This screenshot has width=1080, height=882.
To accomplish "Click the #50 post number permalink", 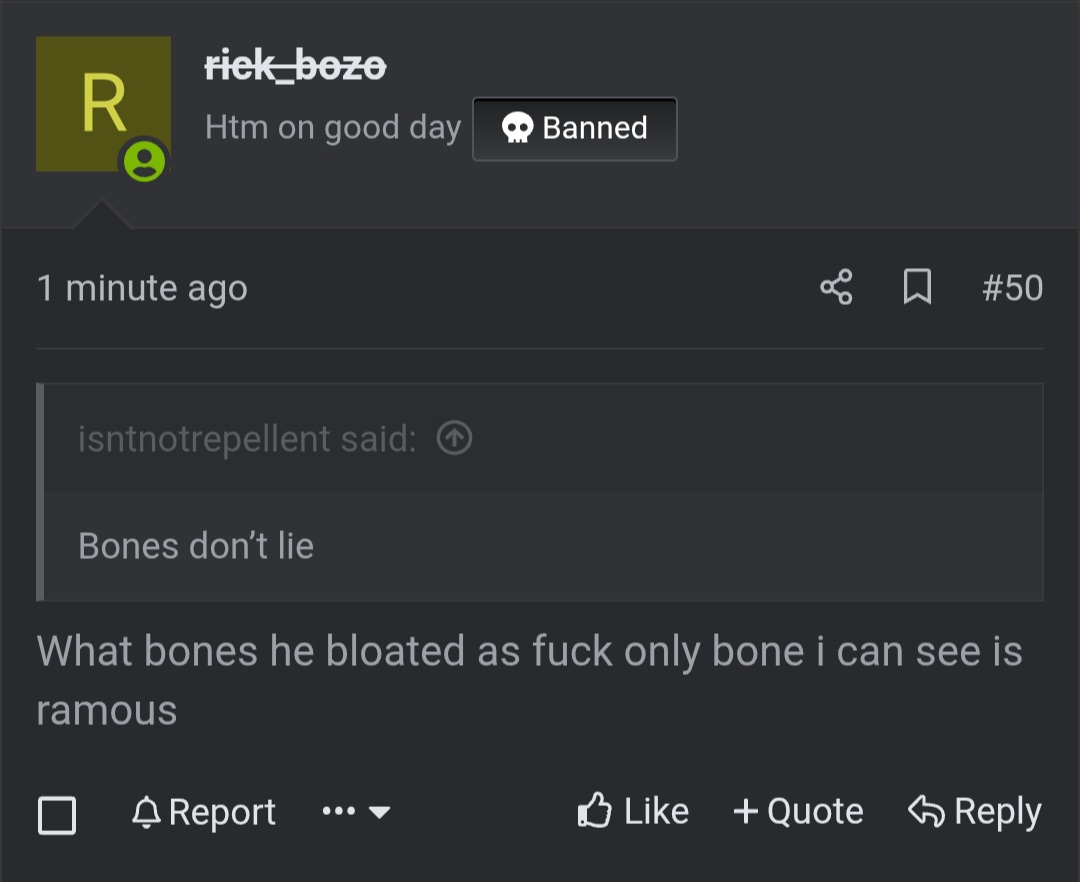I will [x=1012, y=288].
